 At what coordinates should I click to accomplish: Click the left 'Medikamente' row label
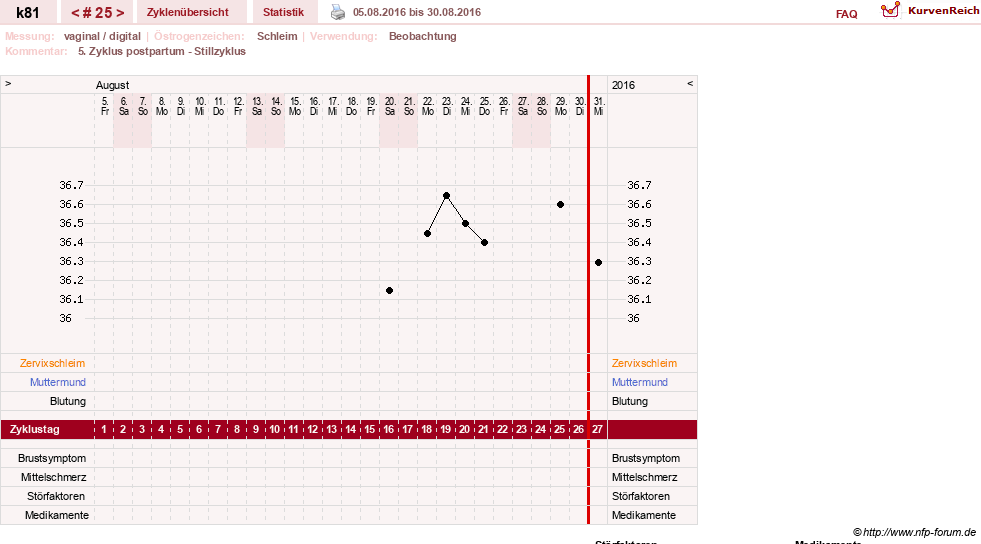(57, 515)
